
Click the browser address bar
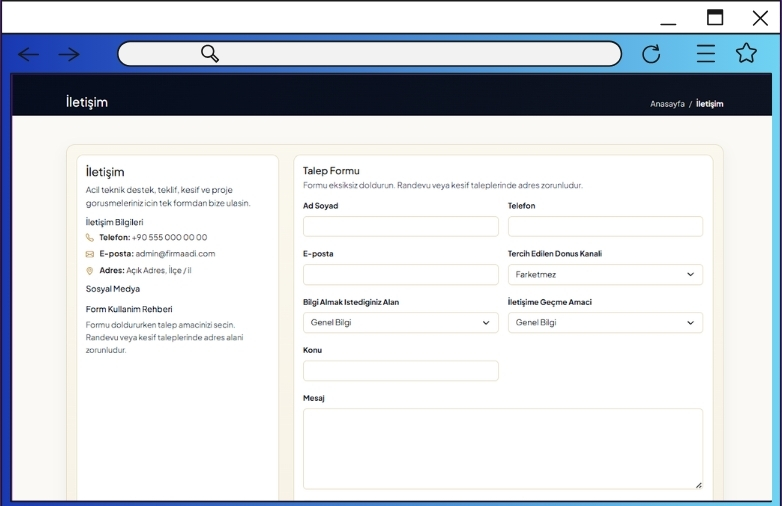point(400,54)
